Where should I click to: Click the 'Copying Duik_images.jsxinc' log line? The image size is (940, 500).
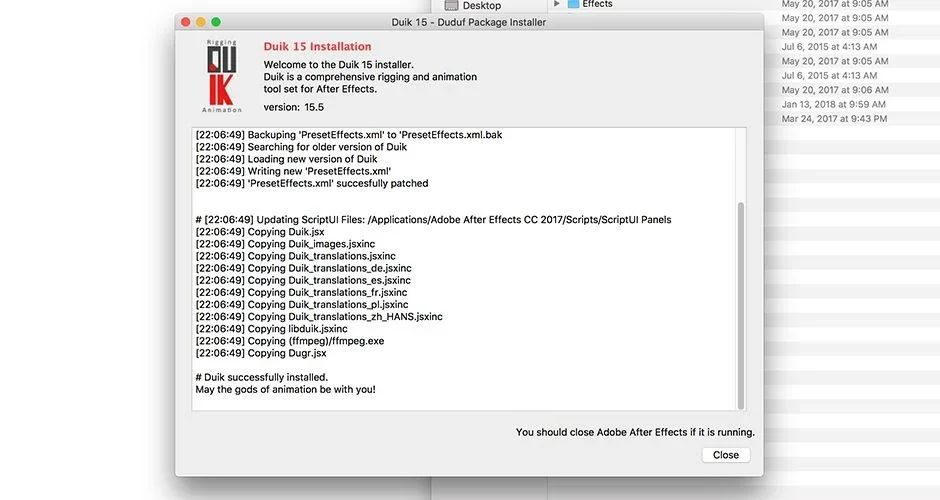click(285, 244)
